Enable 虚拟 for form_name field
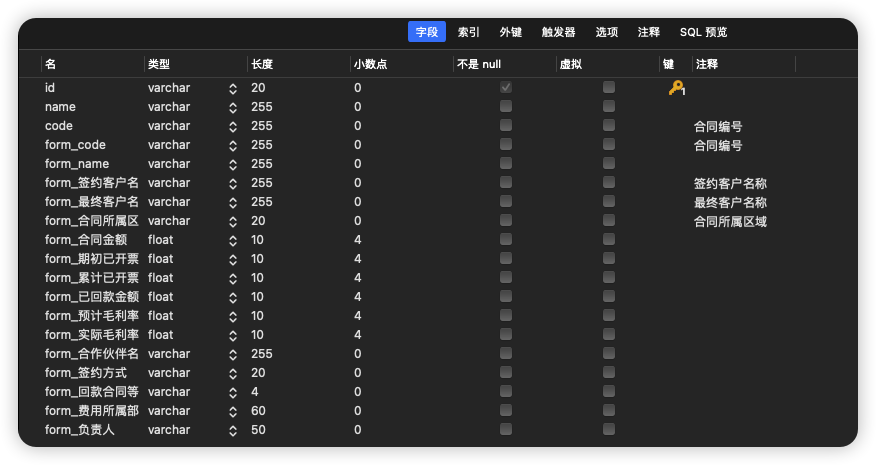 coord(609,163)
